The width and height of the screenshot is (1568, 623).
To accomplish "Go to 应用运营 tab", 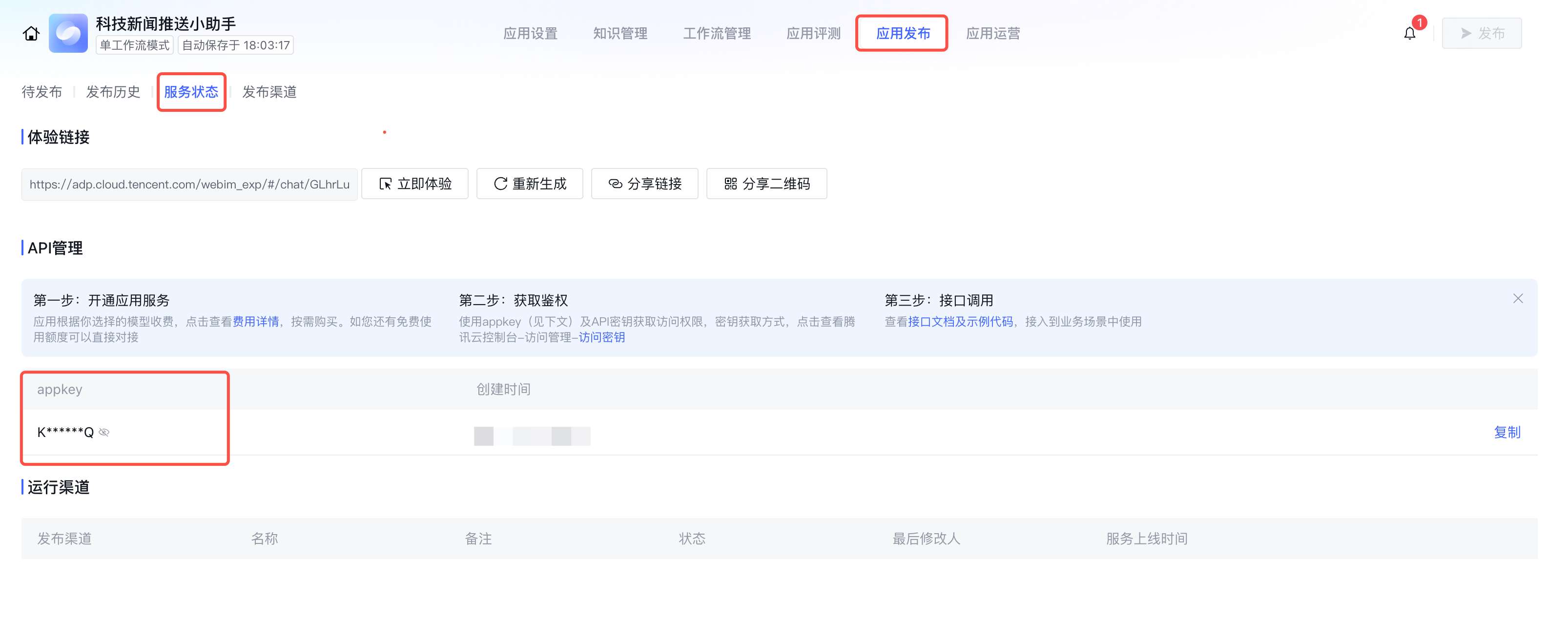I will coord(993,34).
